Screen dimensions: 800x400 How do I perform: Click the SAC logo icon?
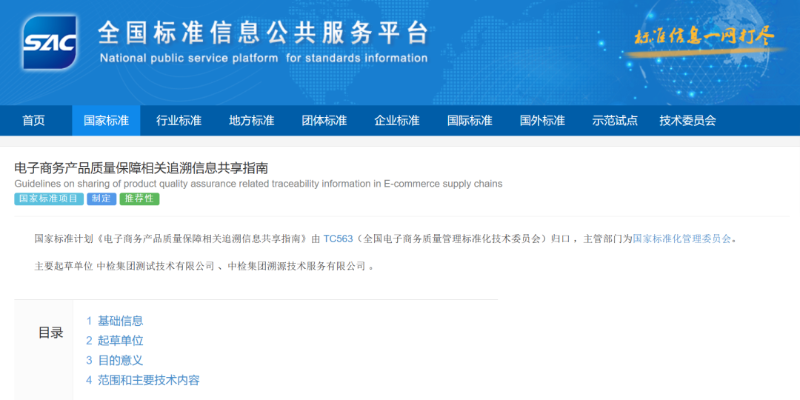click(49, 41)
